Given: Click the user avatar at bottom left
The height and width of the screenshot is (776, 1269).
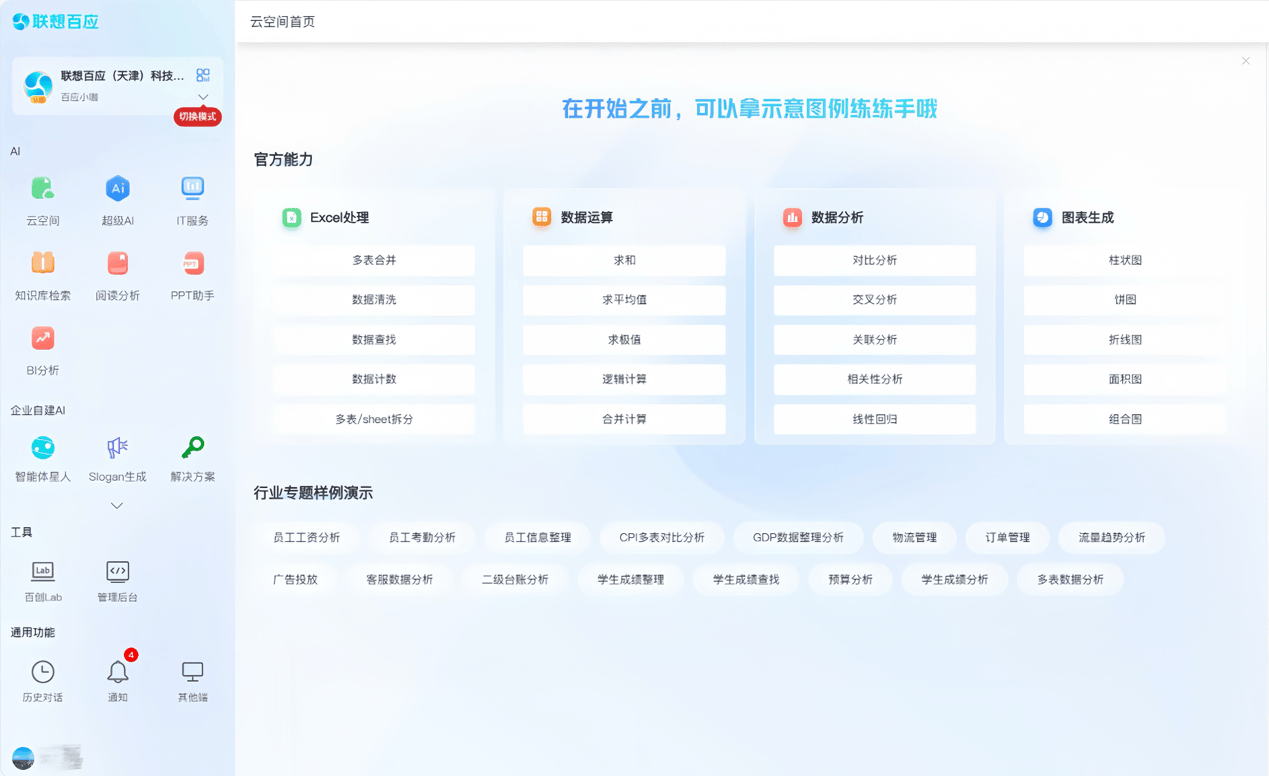Looking at the screenshot, I should [23, 758].
